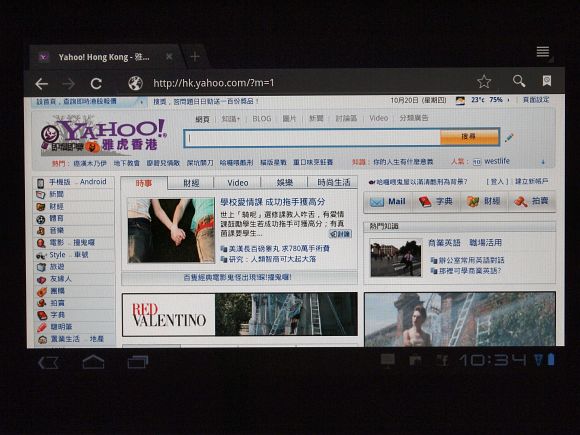Open the holding-hands story thumbnail
The image size is (580, 435).
tap(171, 230)
